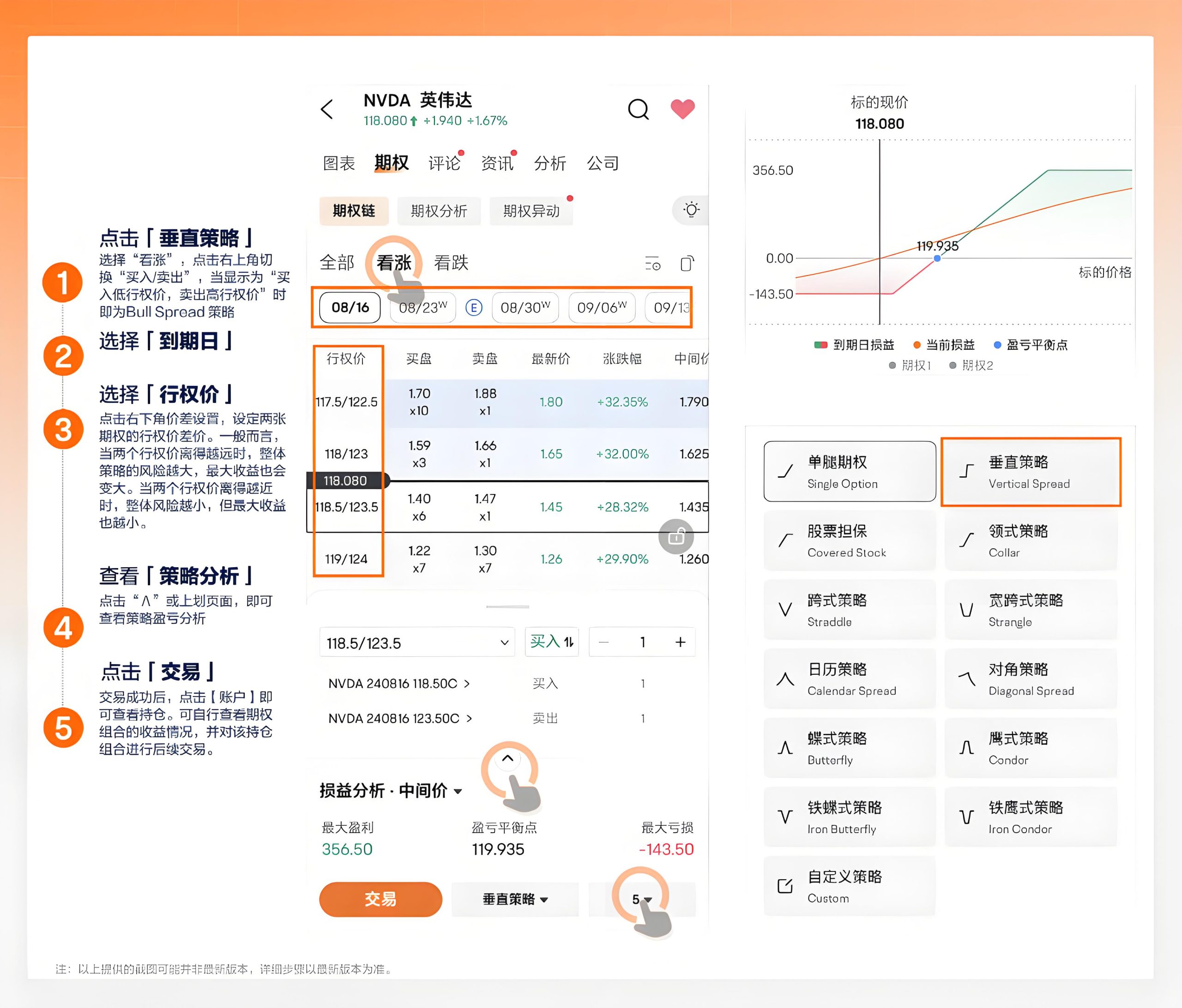Decrease quantity with minus button
Image resolution: width=1182 pixels, height=1008 pixels.
coord(603,642)
